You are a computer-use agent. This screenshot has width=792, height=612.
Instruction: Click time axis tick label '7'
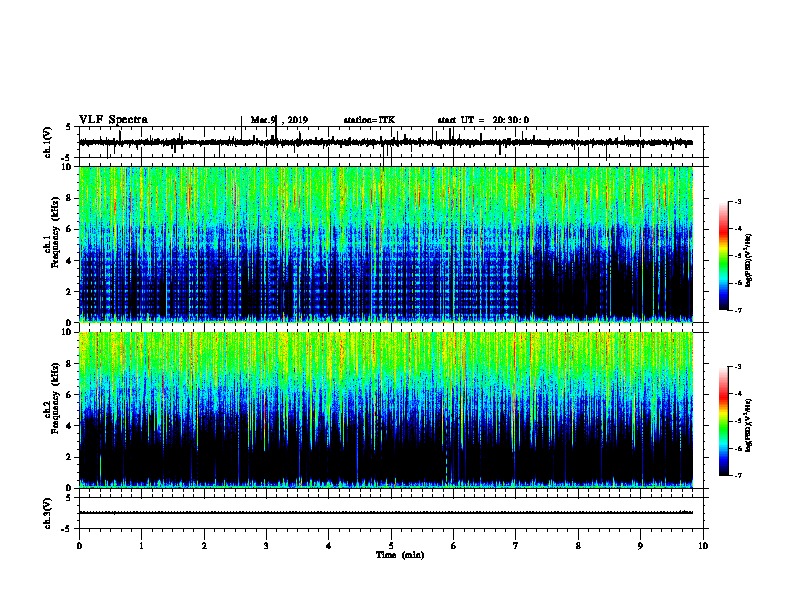(x=516, y=546)
